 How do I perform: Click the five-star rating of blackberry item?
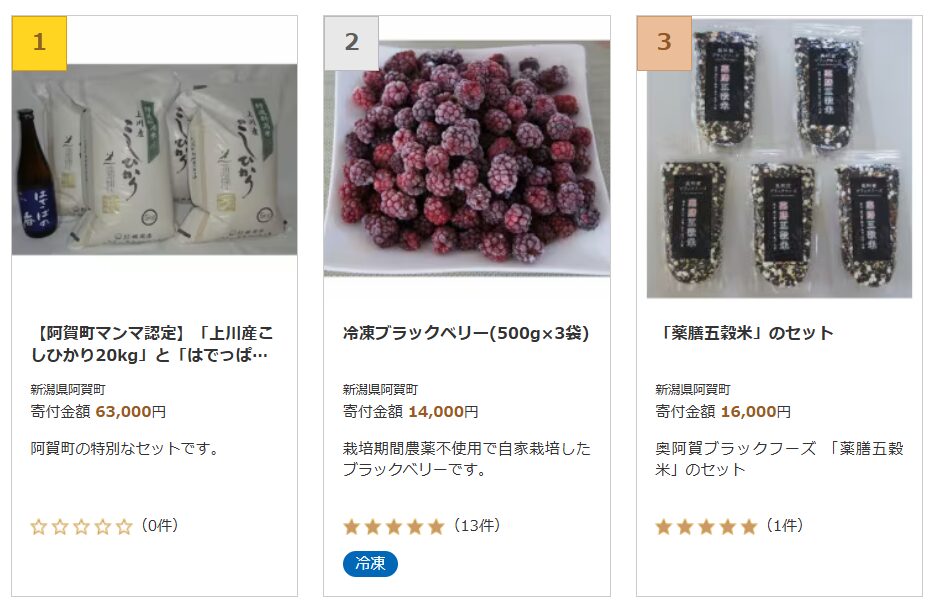(393, 527)
